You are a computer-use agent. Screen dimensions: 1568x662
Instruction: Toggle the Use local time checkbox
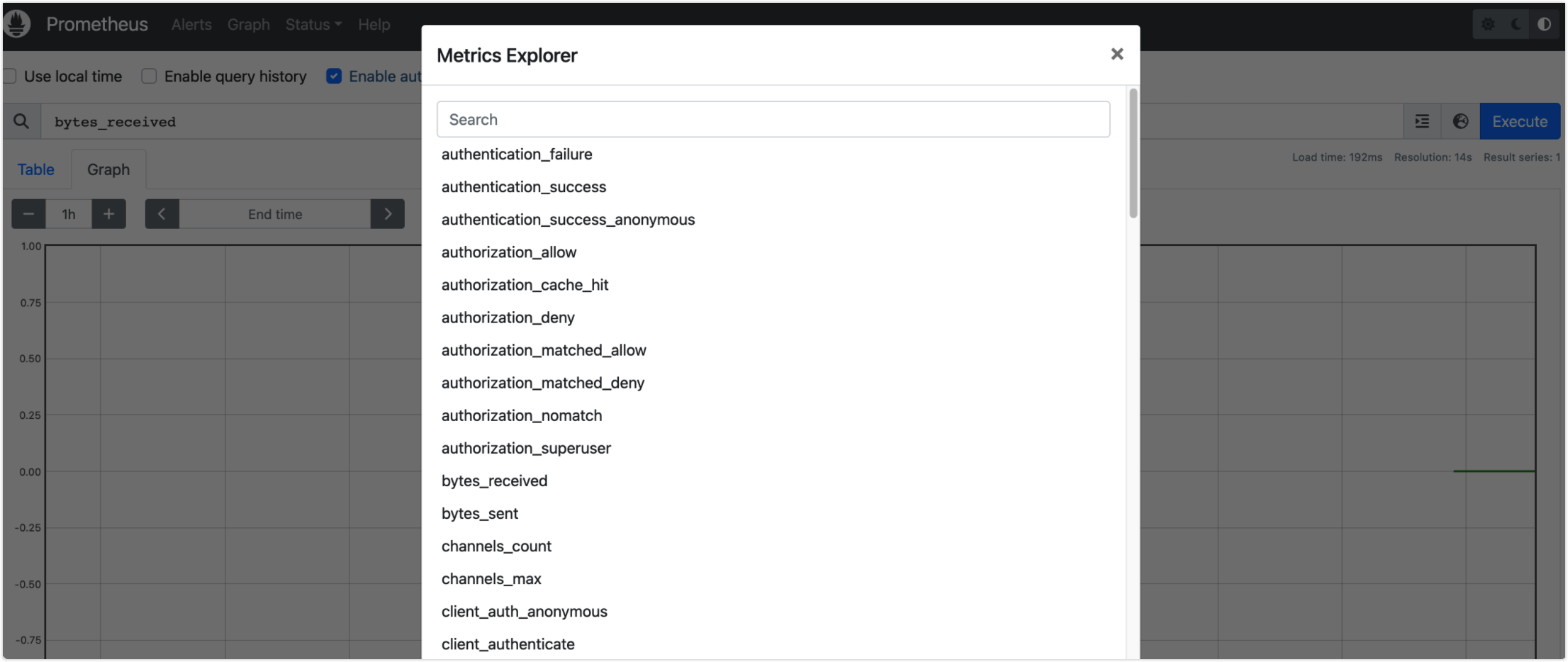pyautogui.click(x=10, y=76)
